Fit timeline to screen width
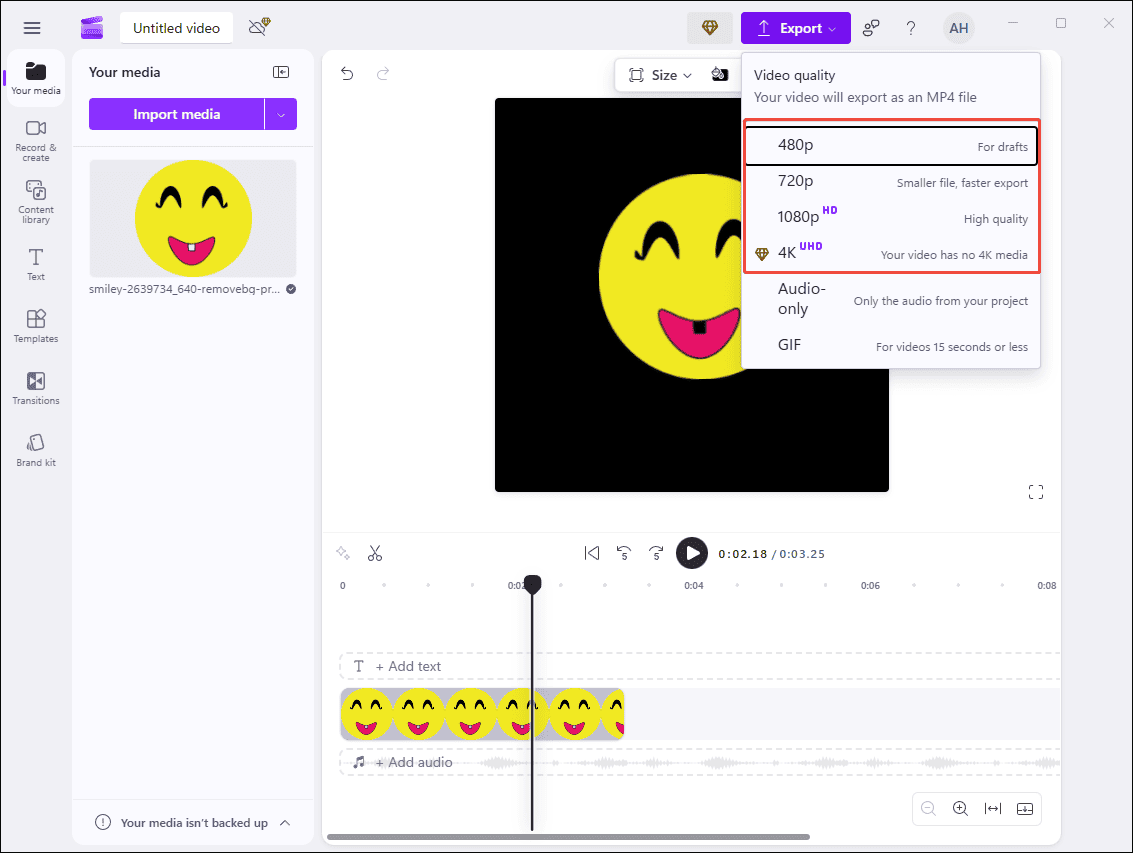The height and width of the screenshot is (853, 1133). tap(992, 808)
